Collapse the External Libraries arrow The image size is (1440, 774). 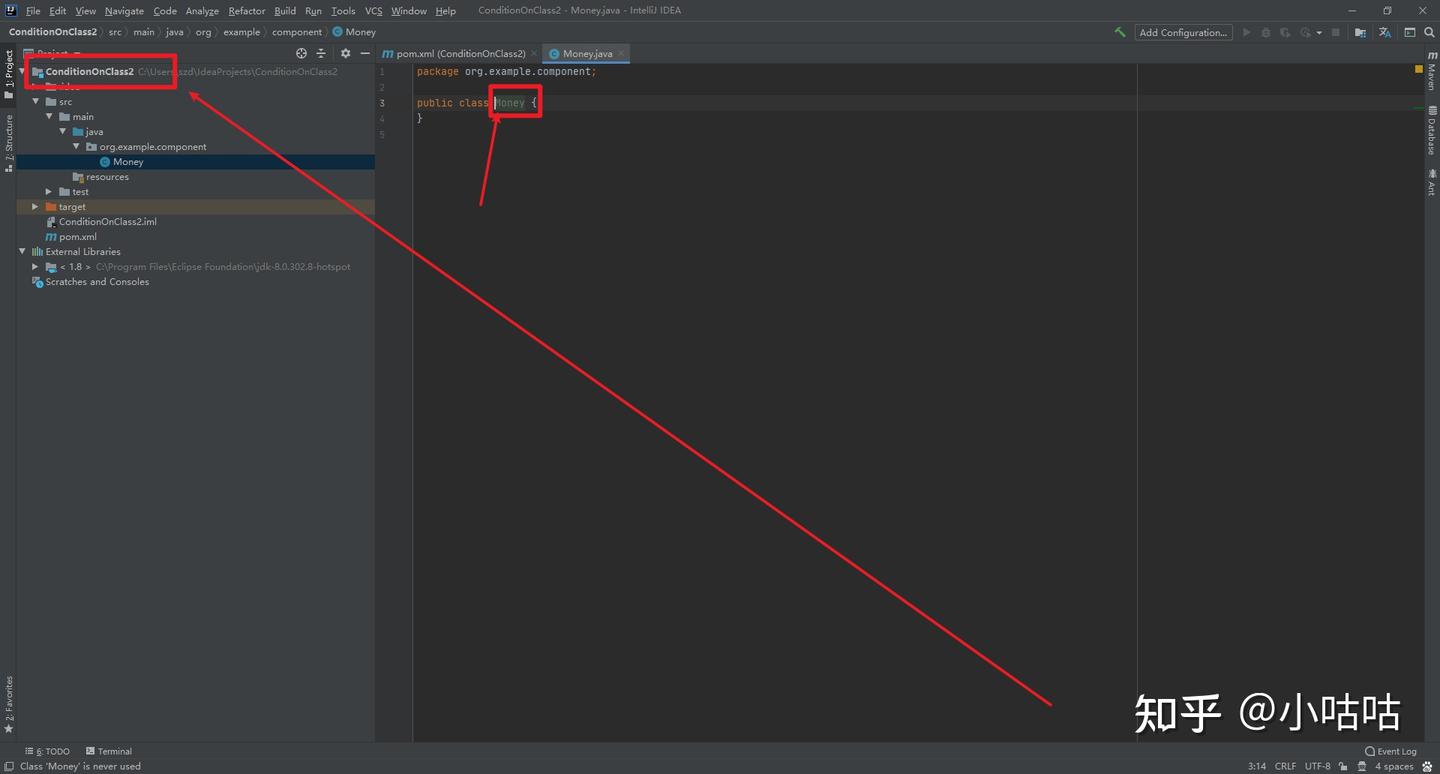(23, 252)
